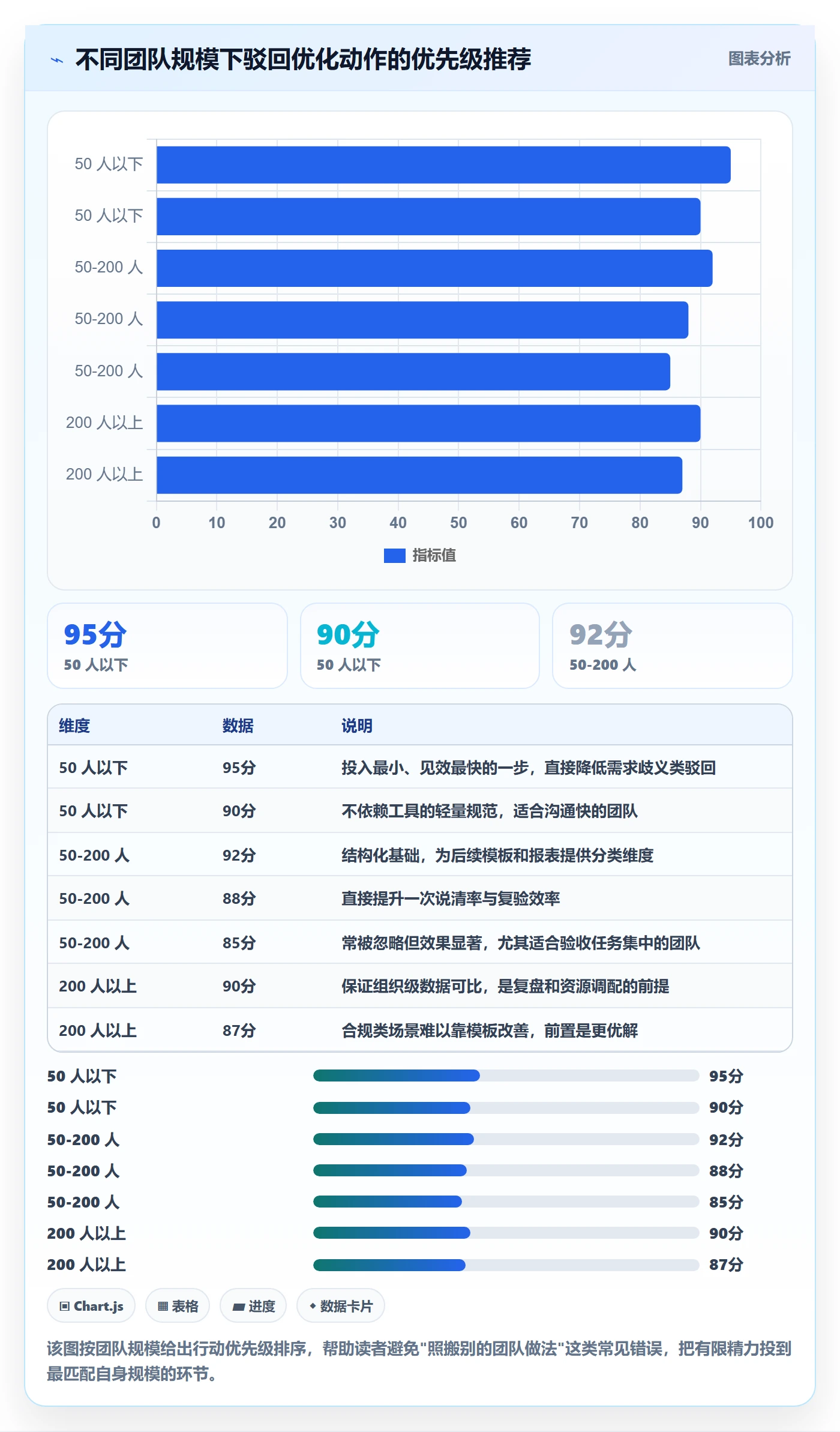Click the last 200 人以上 chart bar reaching 87

tap(419, 475)
